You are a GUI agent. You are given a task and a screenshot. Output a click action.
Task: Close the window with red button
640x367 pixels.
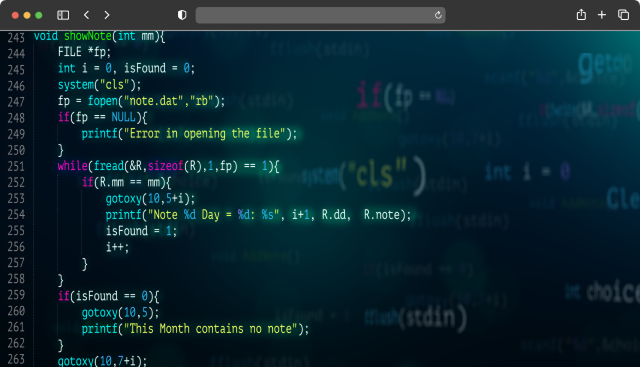pyautogui.click(x=15, y=15)
